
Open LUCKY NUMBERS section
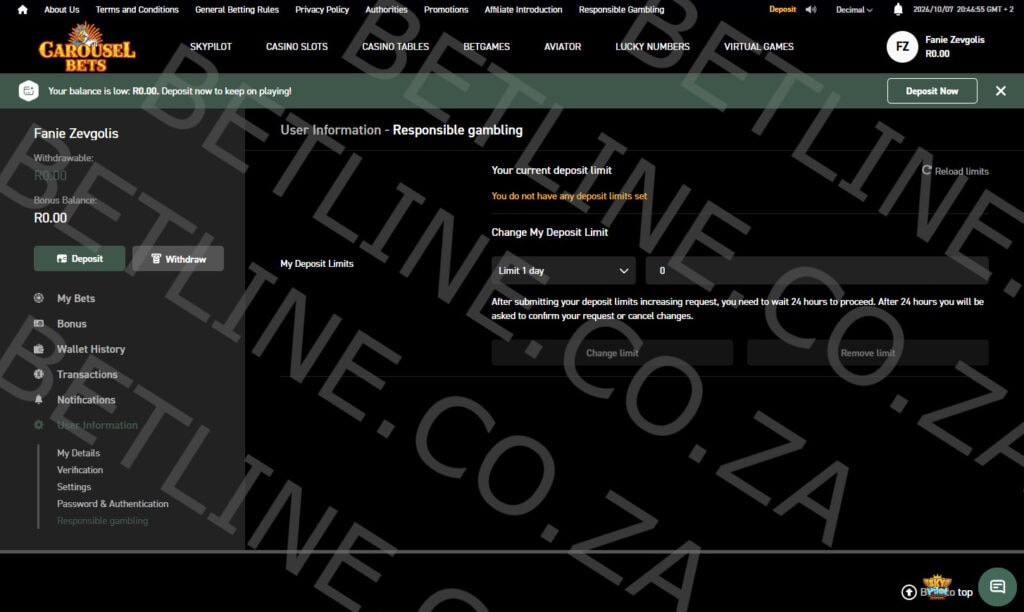pos(652,47)
